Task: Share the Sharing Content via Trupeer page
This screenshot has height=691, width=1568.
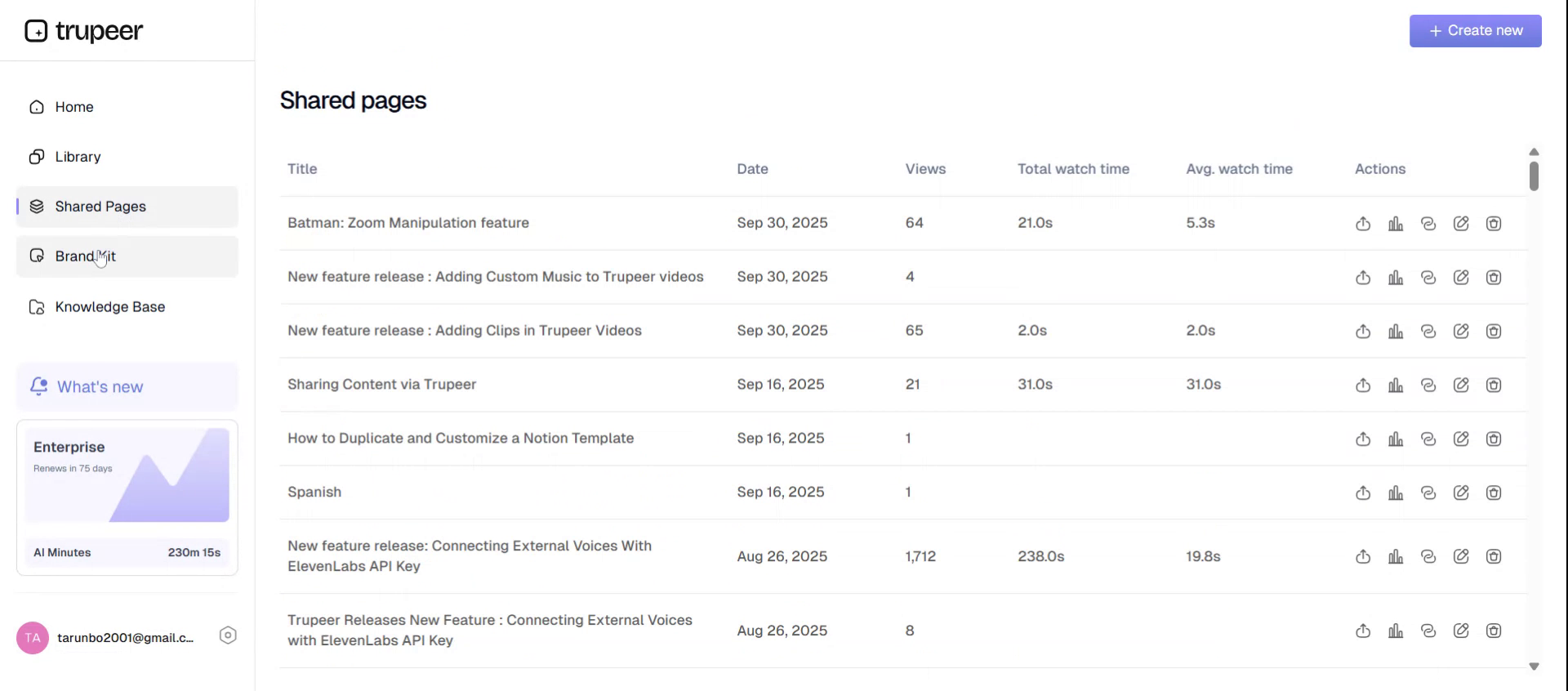Action: 1363,386
